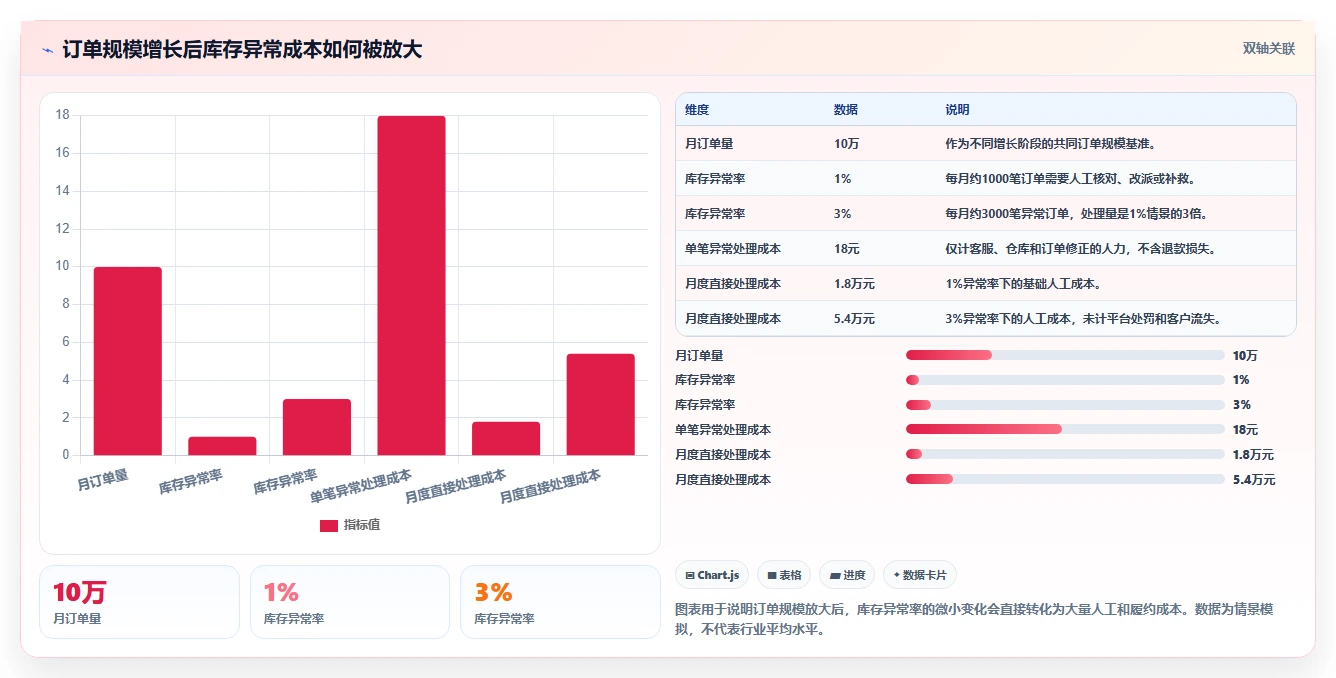Screen dimensions: 1336x678
Task: Click the progress bar valued 1.8万元
Action: click(x=1065, y=454)
